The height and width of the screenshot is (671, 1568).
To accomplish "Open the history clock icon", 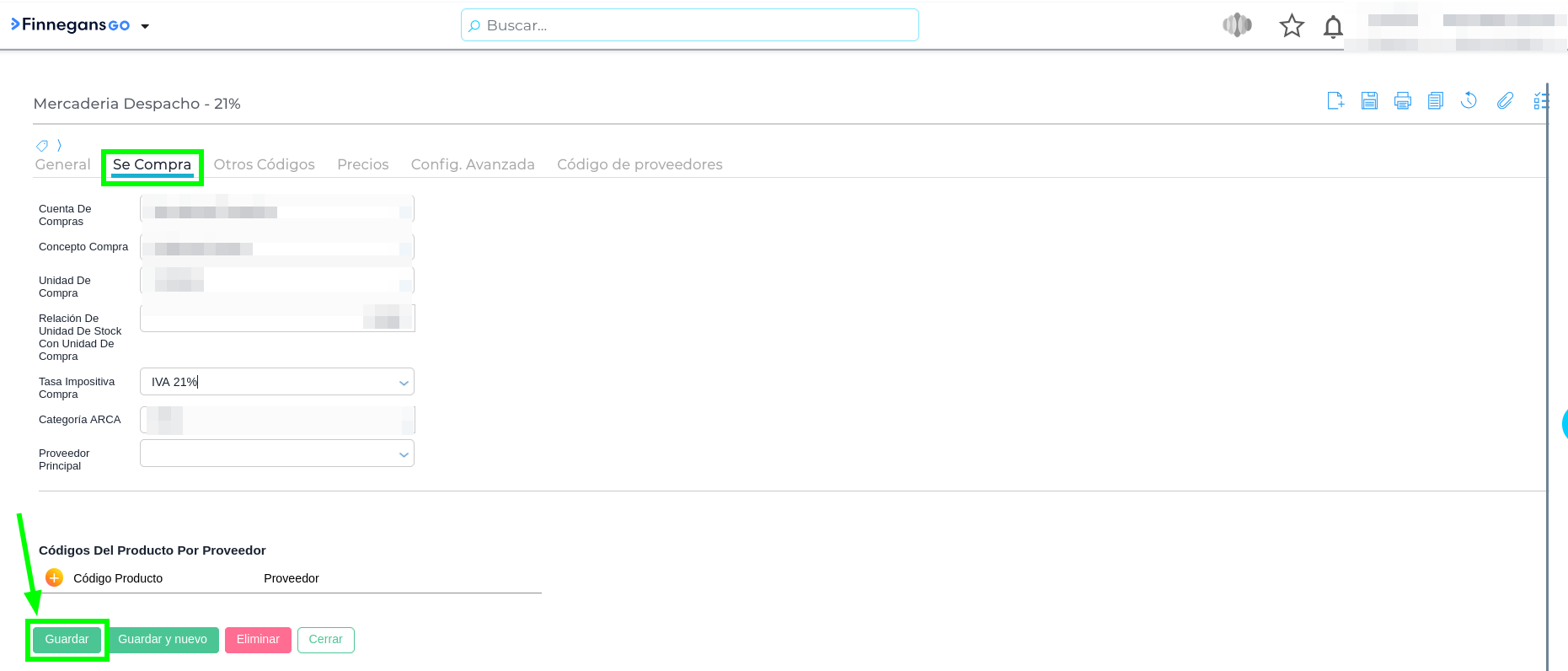I will (x=1469, y=101).
